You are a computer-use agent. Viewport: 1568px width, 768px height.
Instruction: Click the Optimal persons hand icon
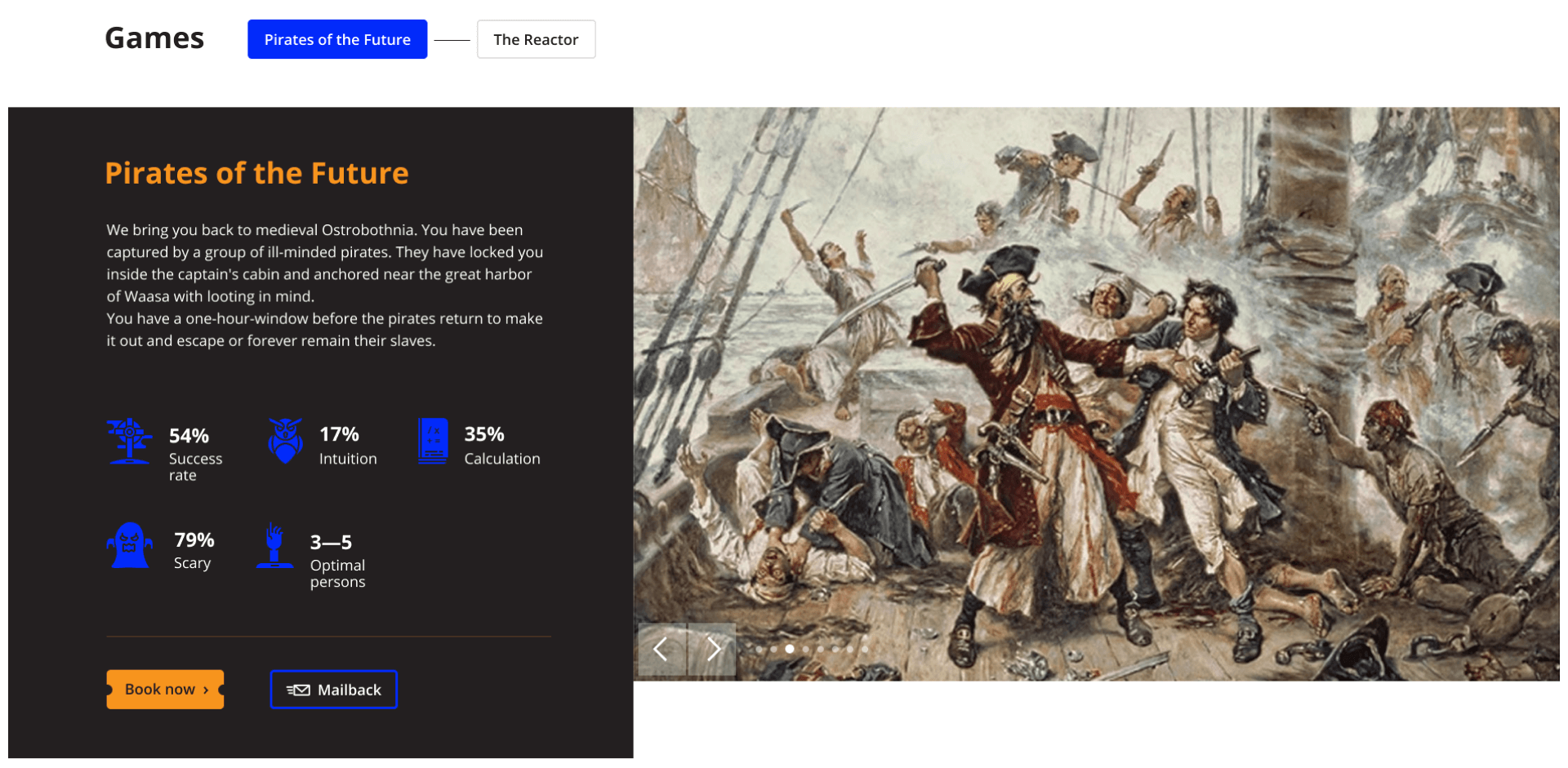274,545
